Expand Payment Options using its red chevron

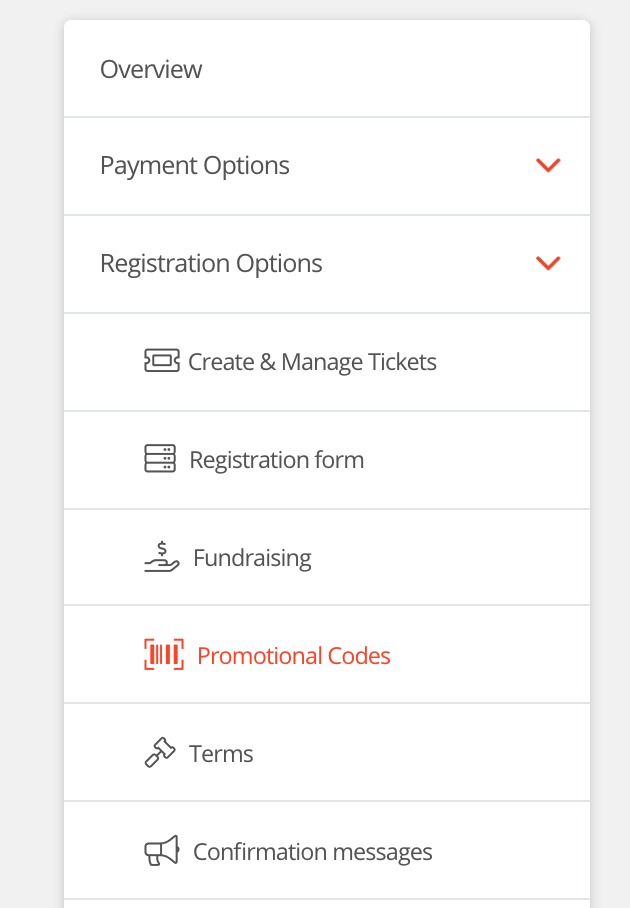tap(548, 165)
